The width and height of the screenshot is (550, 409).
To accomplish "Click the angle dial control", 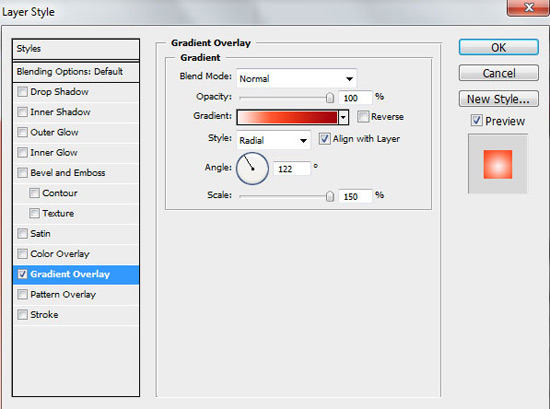I will click(x=253, y=168).
